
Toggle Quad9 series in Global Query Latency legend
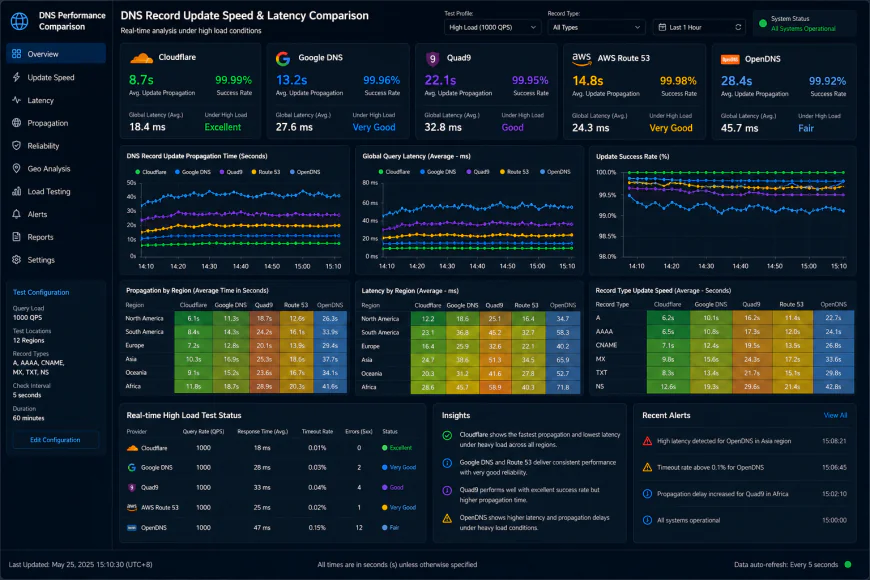point(478,172)
